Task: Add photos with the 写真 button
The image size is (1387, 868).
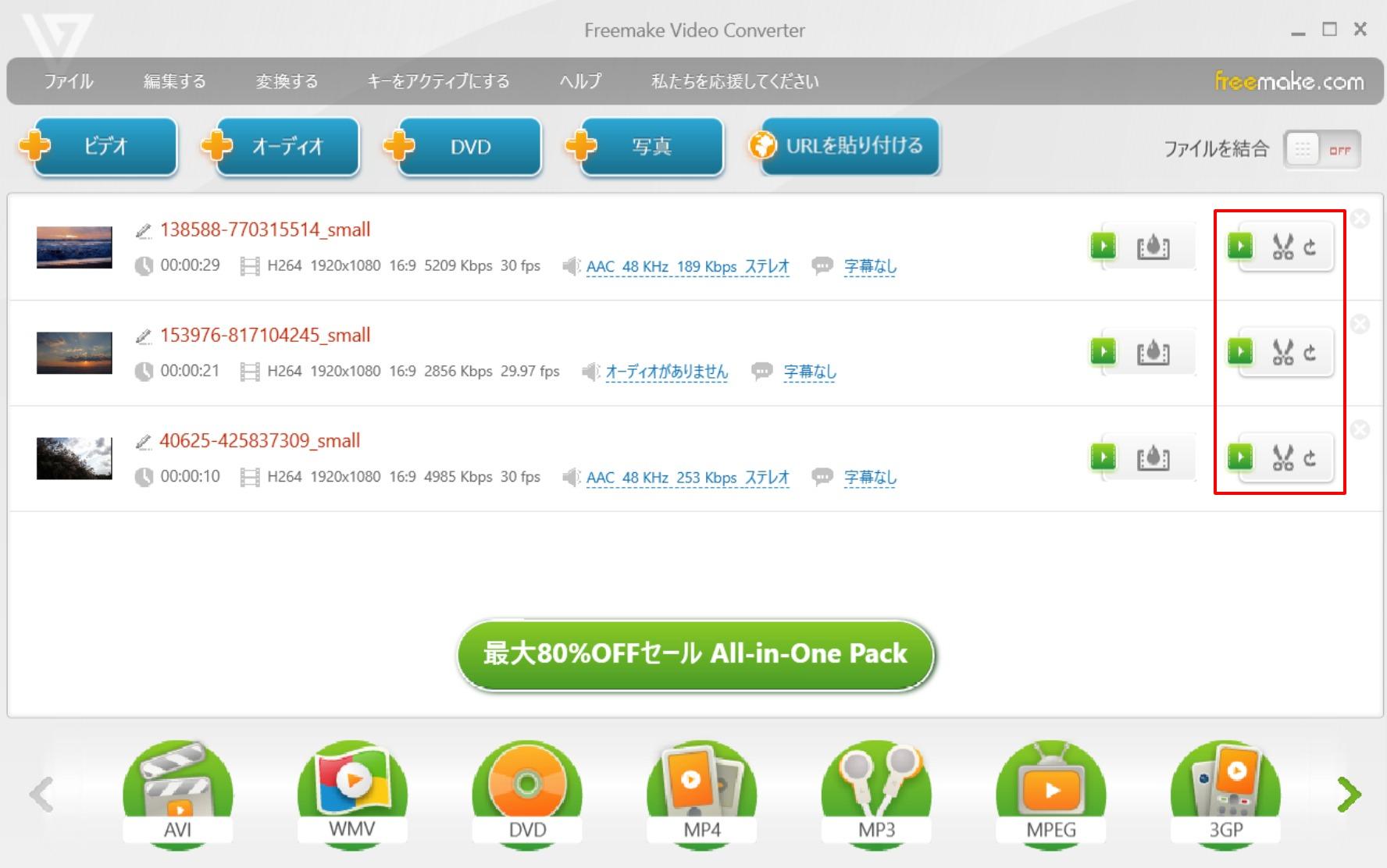Action: pos(645,146)
